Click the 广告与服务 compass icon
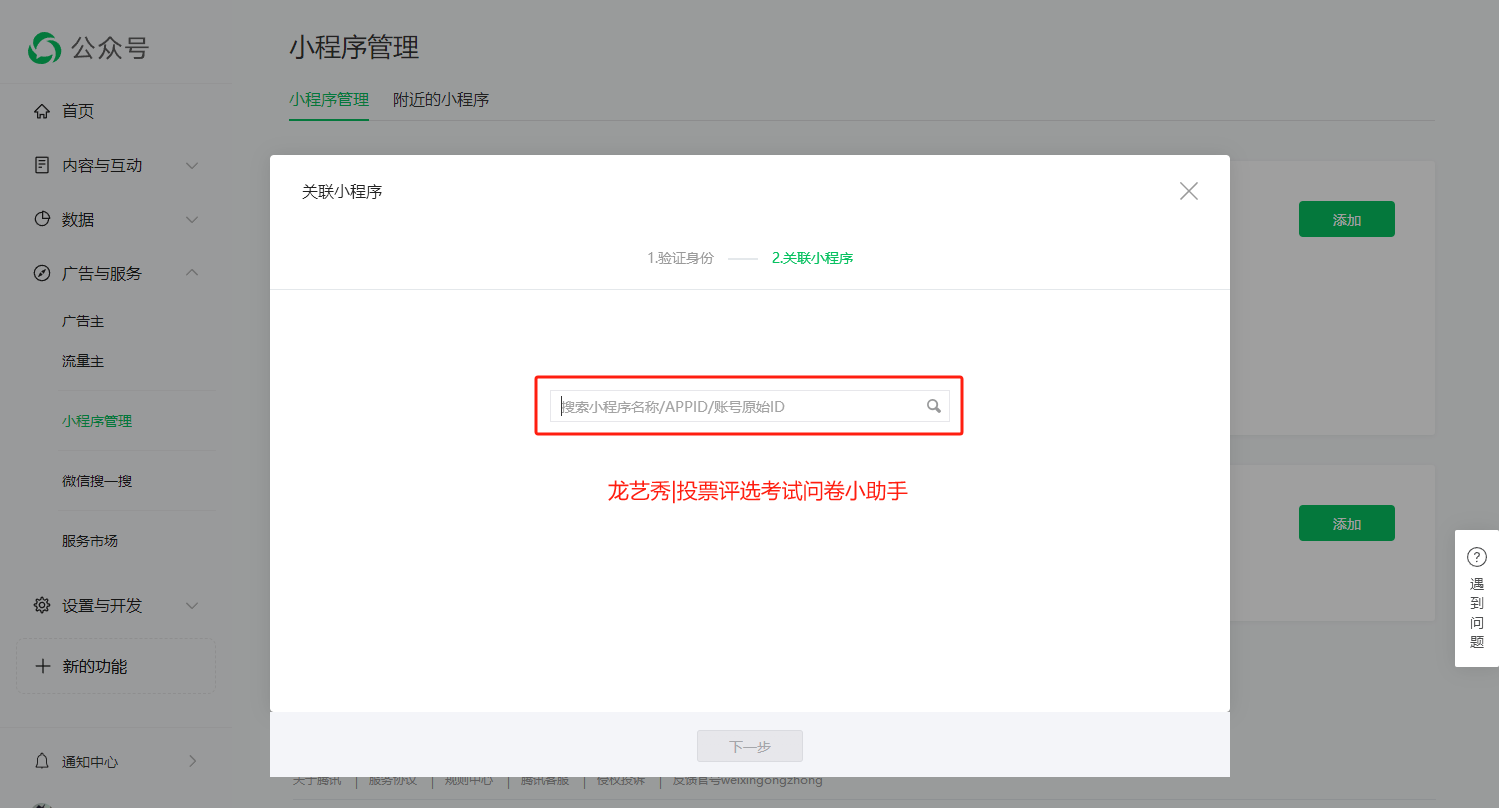Screen dimensions: 1499x808 tap(42, 273)
